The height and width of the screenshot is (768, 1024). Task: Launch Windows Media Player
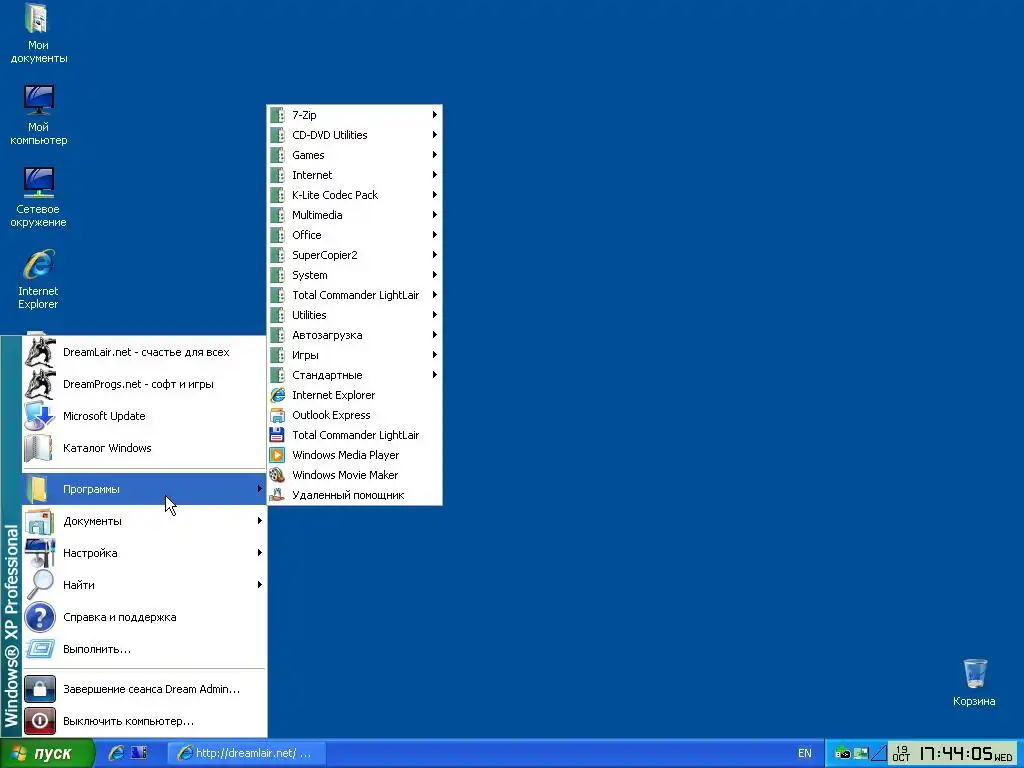[x=355, y=455]
